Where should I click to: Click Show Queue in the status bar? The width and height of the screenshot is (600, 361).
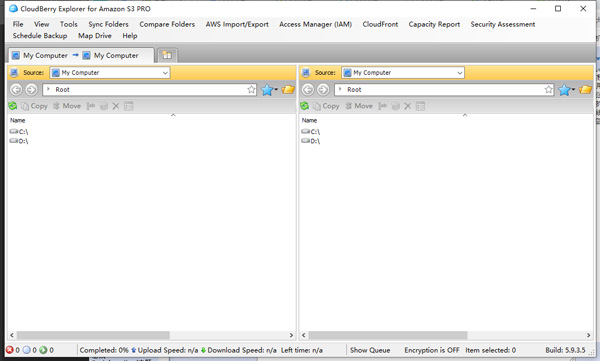click(370, 350)
